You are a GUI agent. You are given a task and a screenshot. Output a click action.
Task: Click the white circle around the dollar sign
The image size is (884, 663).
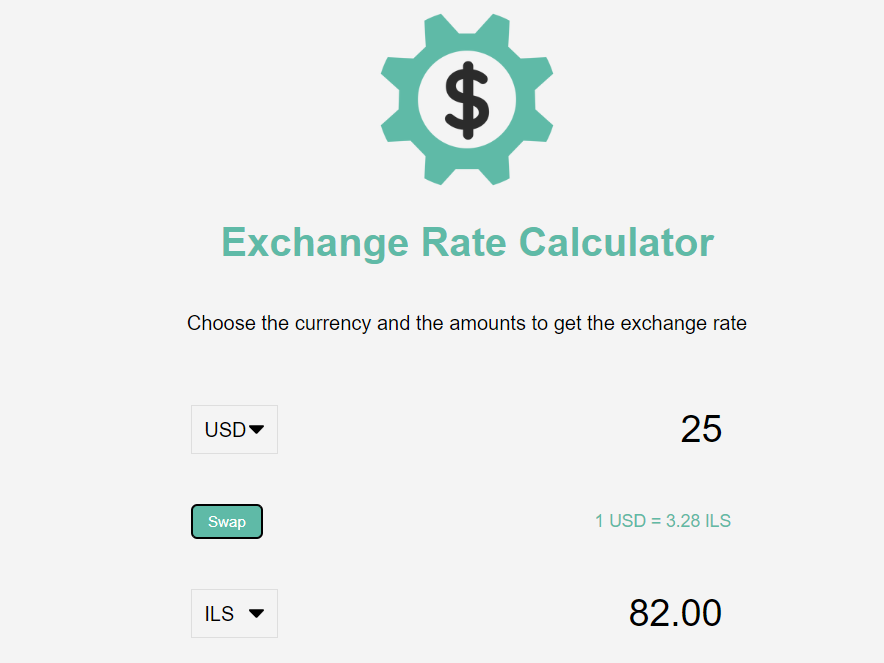pyautogui.click(x=467, y=100)
